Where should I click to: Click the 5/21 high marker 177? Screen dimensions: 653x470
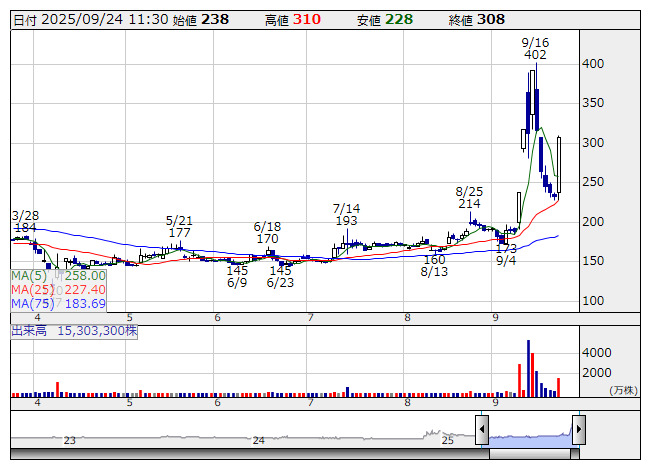[179, 233]
